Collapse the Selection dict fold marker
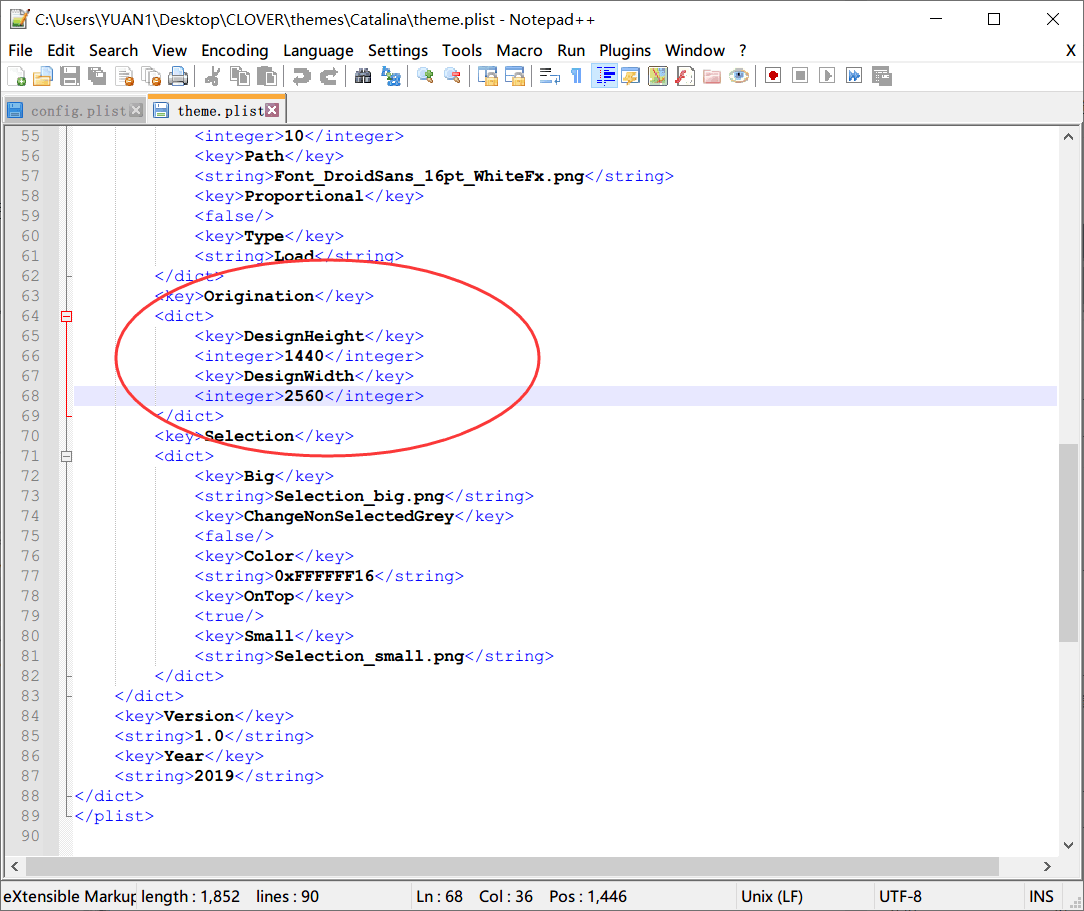This screenshot has height=911, width=1084. 66,456
